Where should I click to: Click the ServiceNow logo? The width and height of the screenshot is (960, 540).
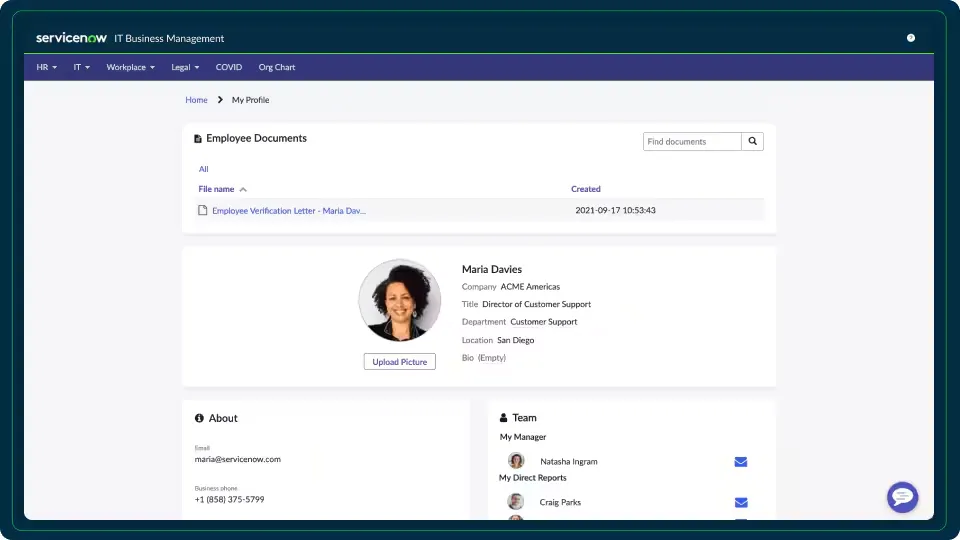[71, 38]
